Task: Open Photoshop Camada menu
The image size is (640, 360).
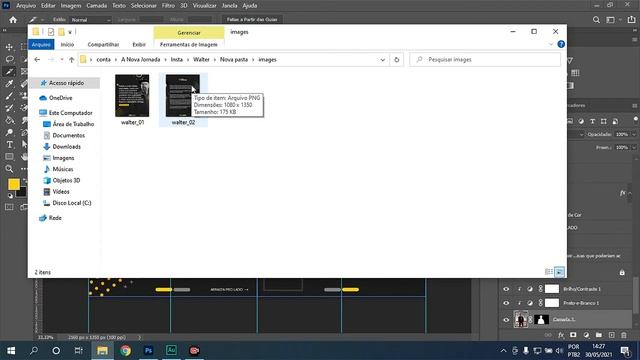Action: (x=97, y=6)
